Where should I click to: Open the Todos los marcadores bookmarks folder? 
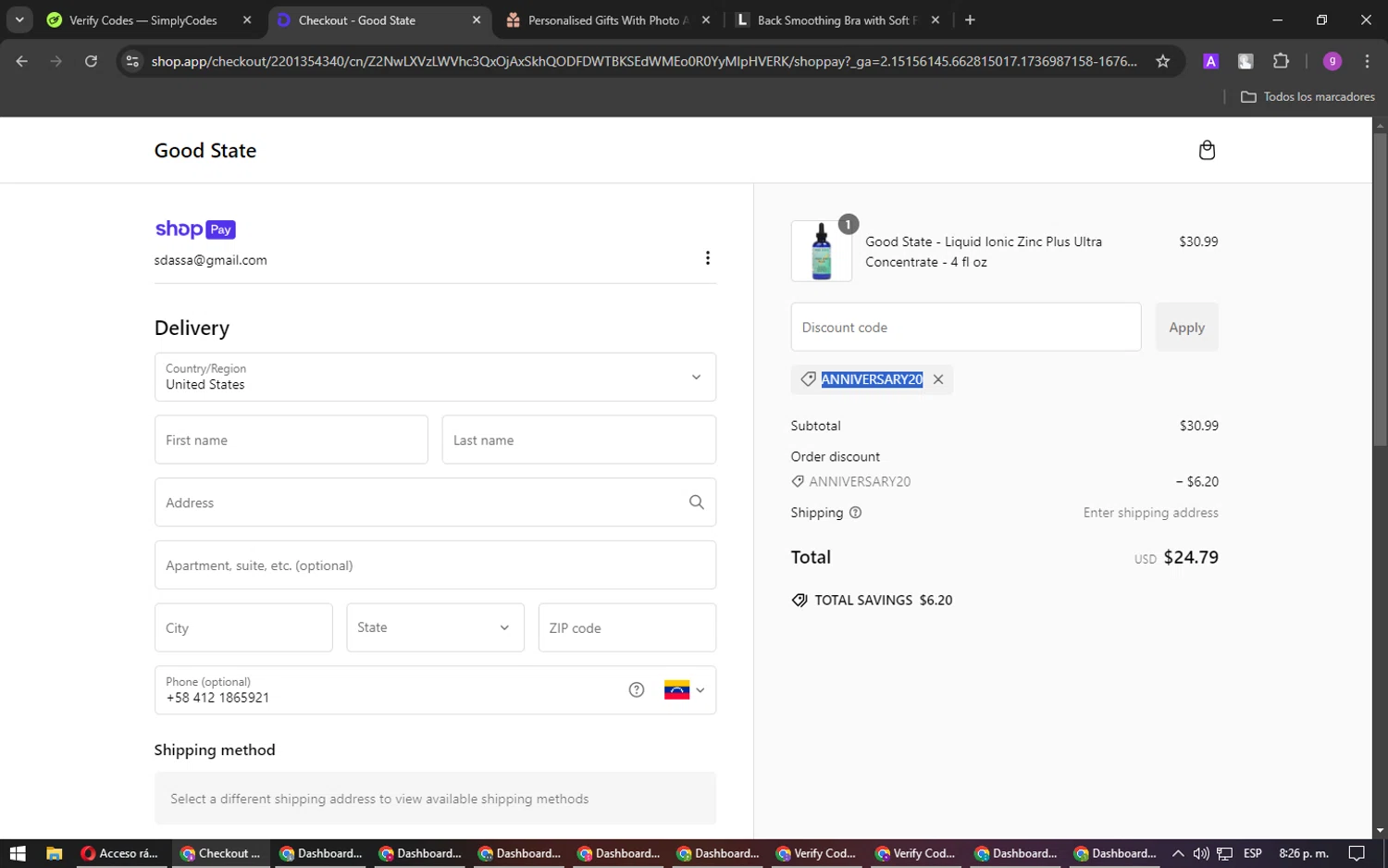coord(1307,96)
